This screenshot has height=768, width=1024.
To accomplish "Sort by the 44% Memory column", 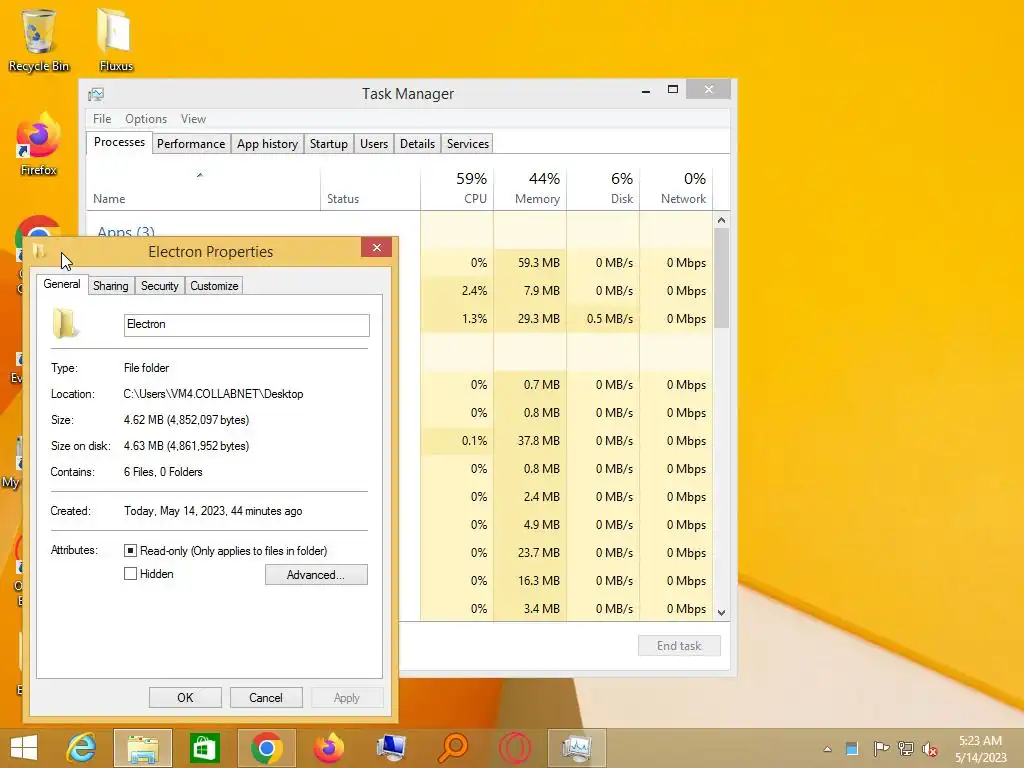I will click(530, 189).
